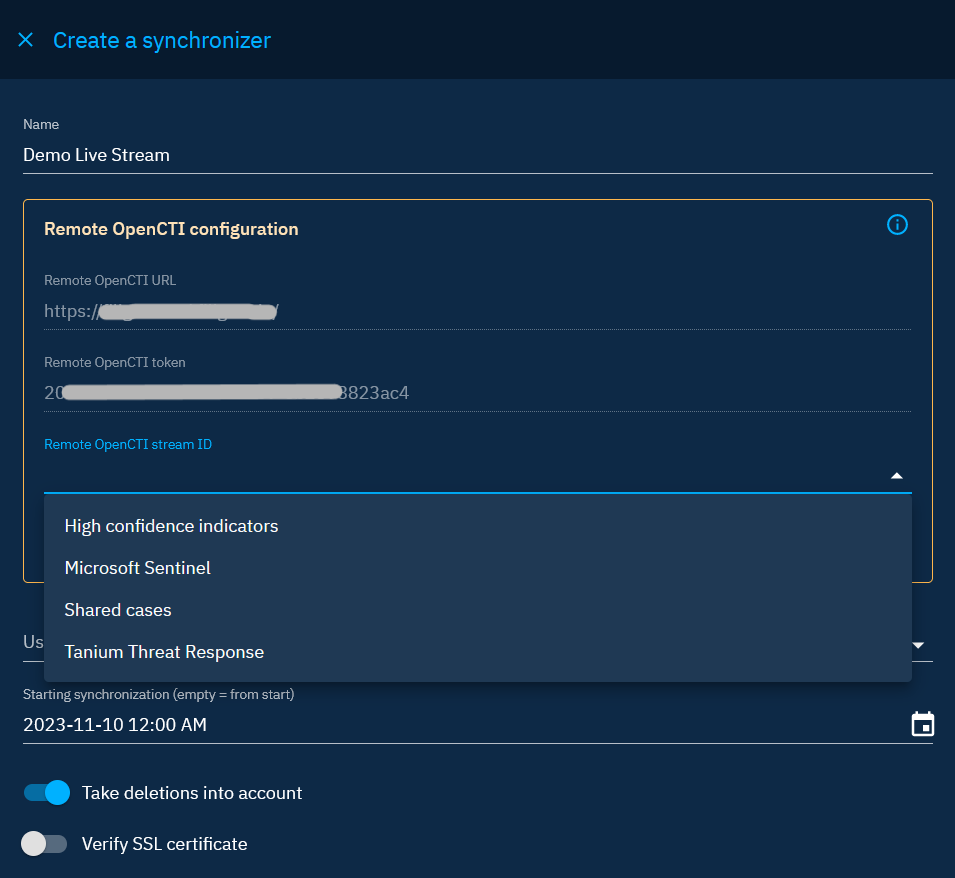Click the info icon in Remote OpenCTI configuration

tap(897, 225)
